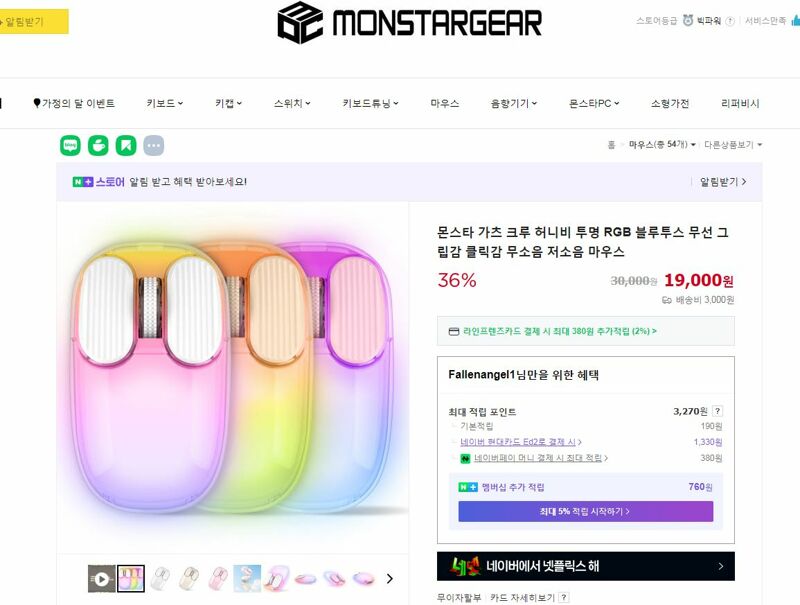Image resolution: width=800 pixels, height=605 pixels.
Task: Play the product video thumbnail
Action: click(x=102, y=578)
